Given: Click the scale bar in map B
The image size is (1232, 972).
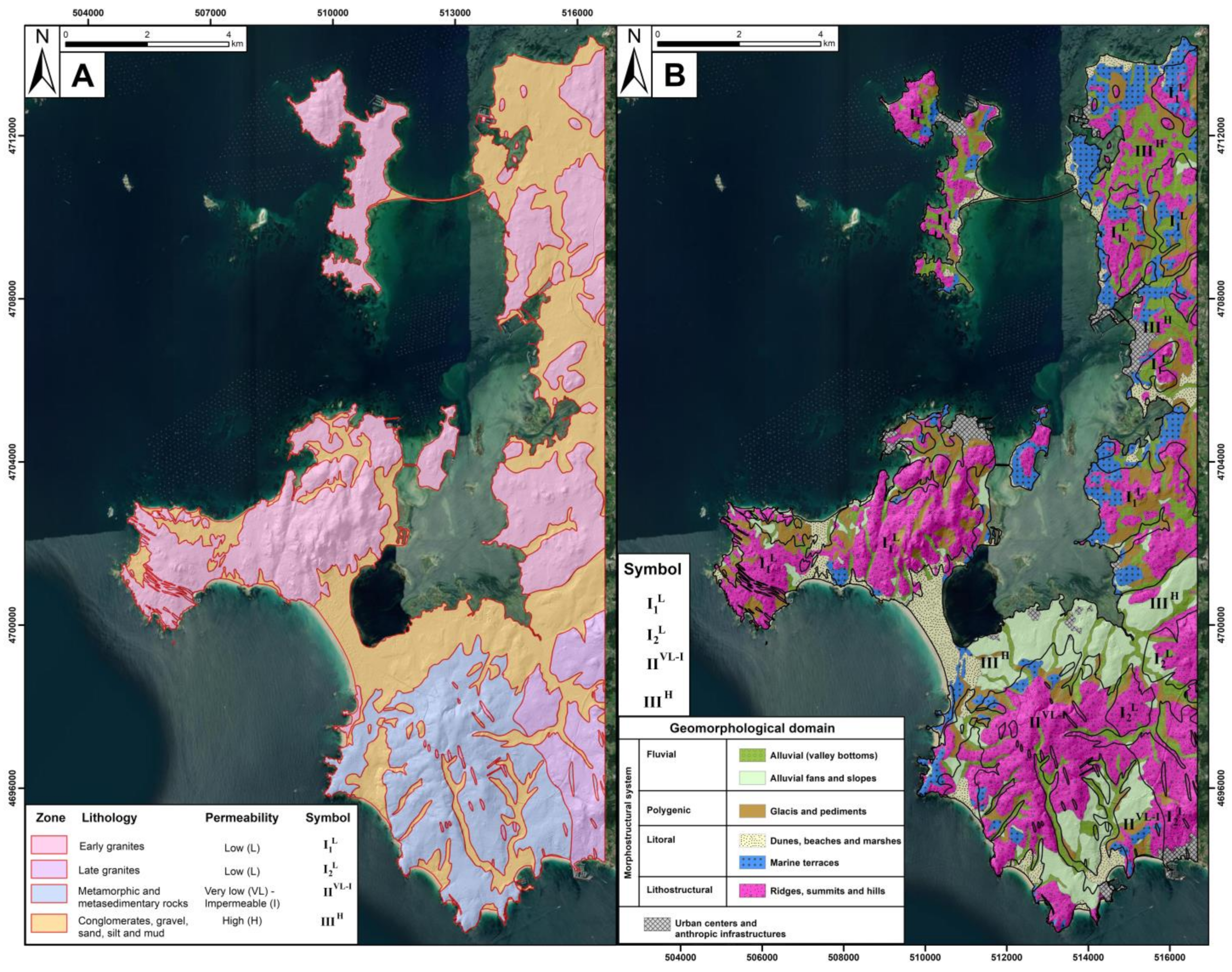Looking at the screenshot, I should coord(739,43).
